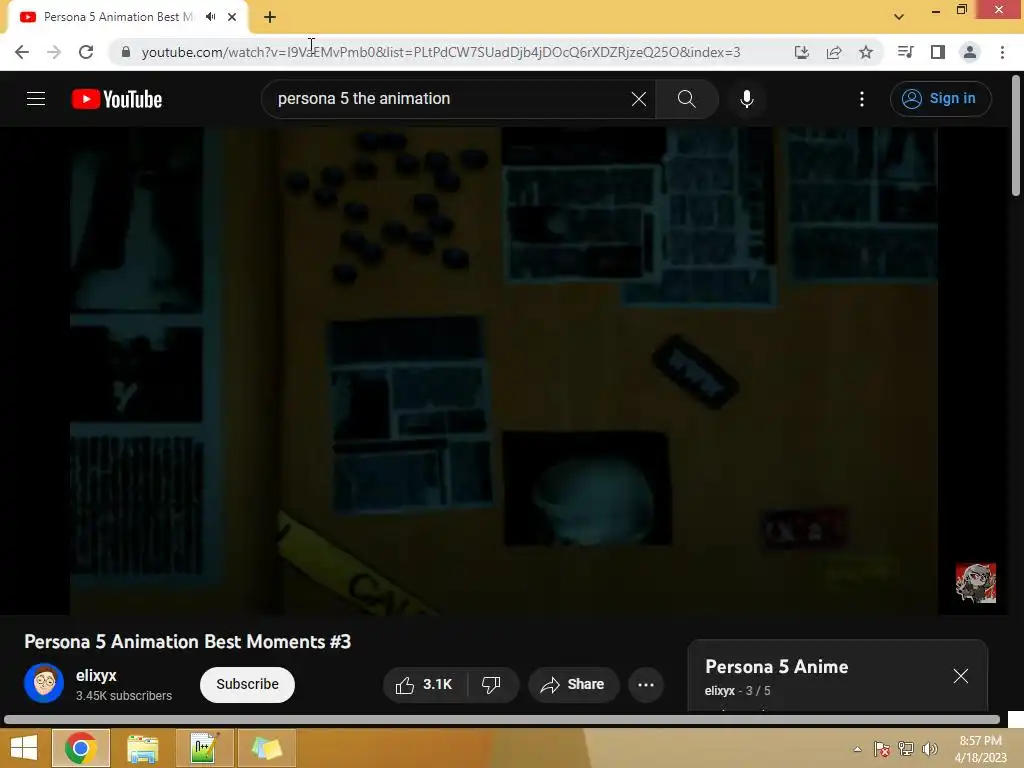
Task: Click the vertical page scrollbar
Action: tap(1016, 136)
